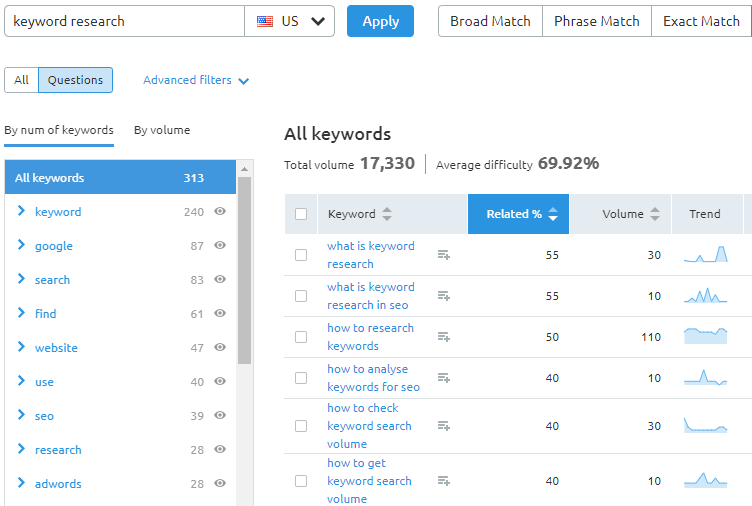Check the box for 'what is keyword research'
This screenshot has height=506, width=752.
tap(301, 255)
